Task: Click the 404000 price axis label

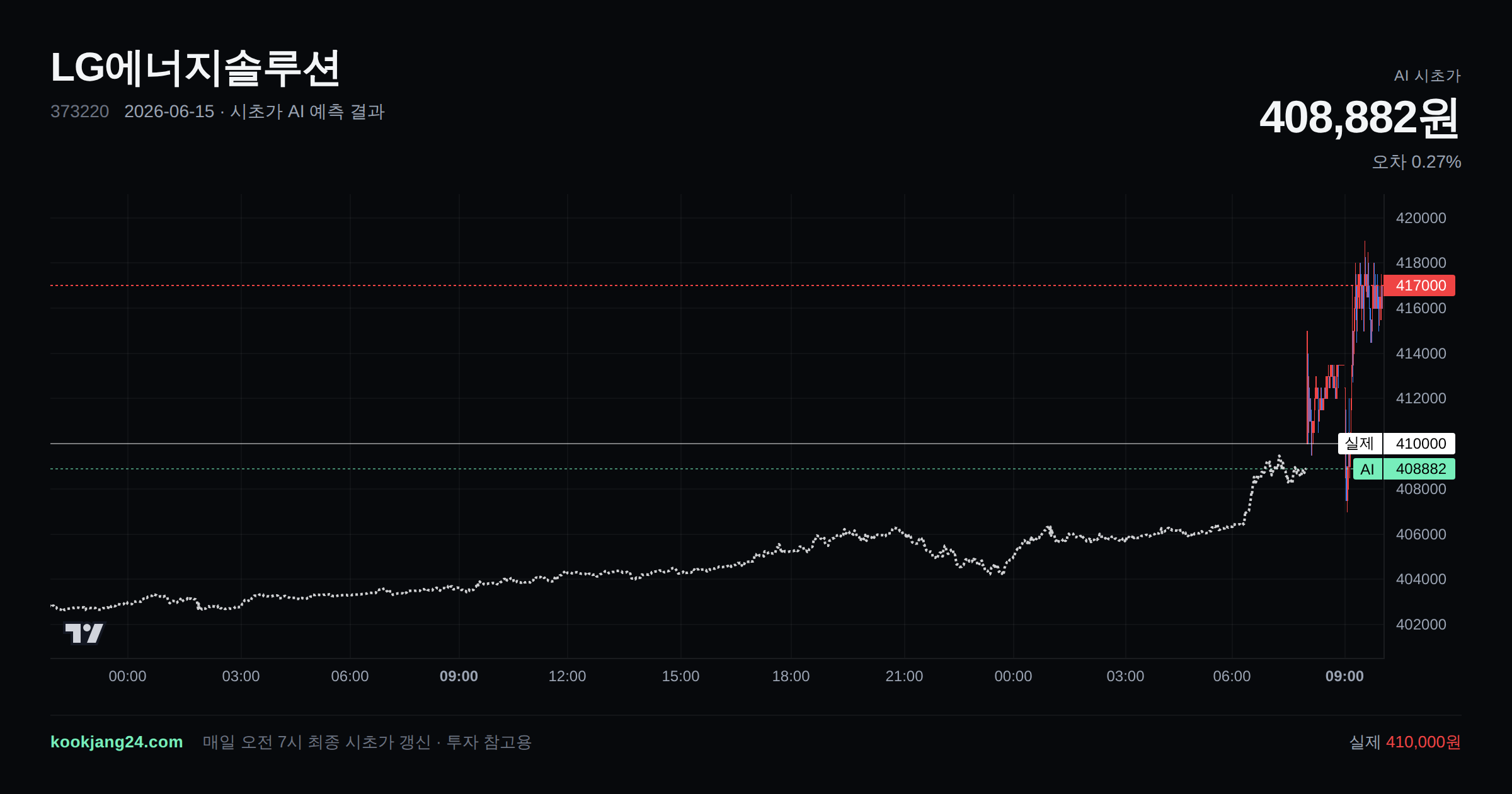Action: tap(1421, 579)
